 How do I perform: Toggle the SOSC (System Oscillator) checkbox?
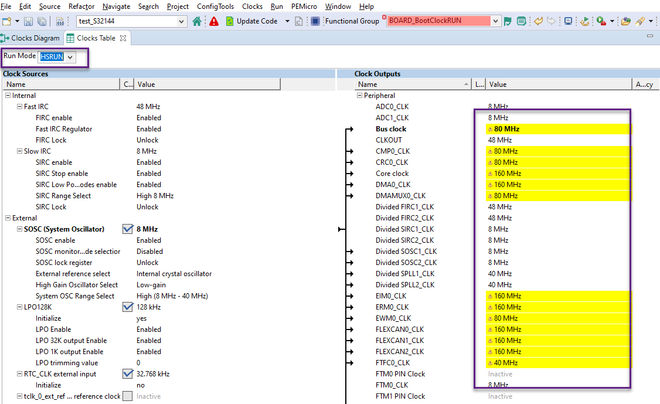click(x=128, y=229)
